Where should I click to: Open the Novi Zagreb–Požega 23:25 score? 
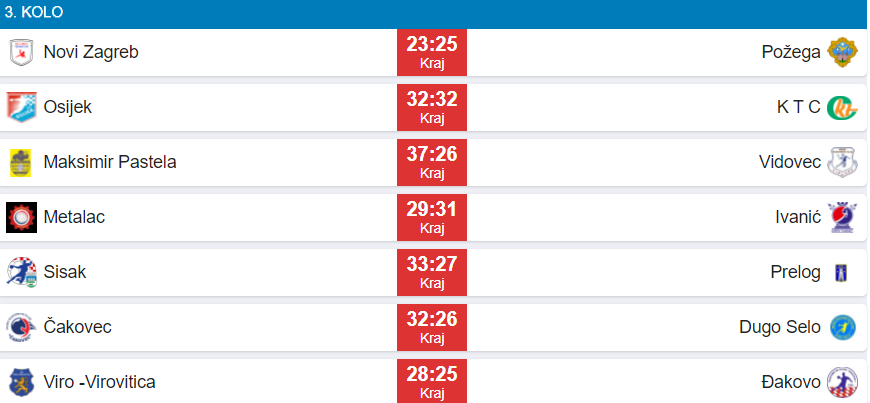click(x=432, y=52)
